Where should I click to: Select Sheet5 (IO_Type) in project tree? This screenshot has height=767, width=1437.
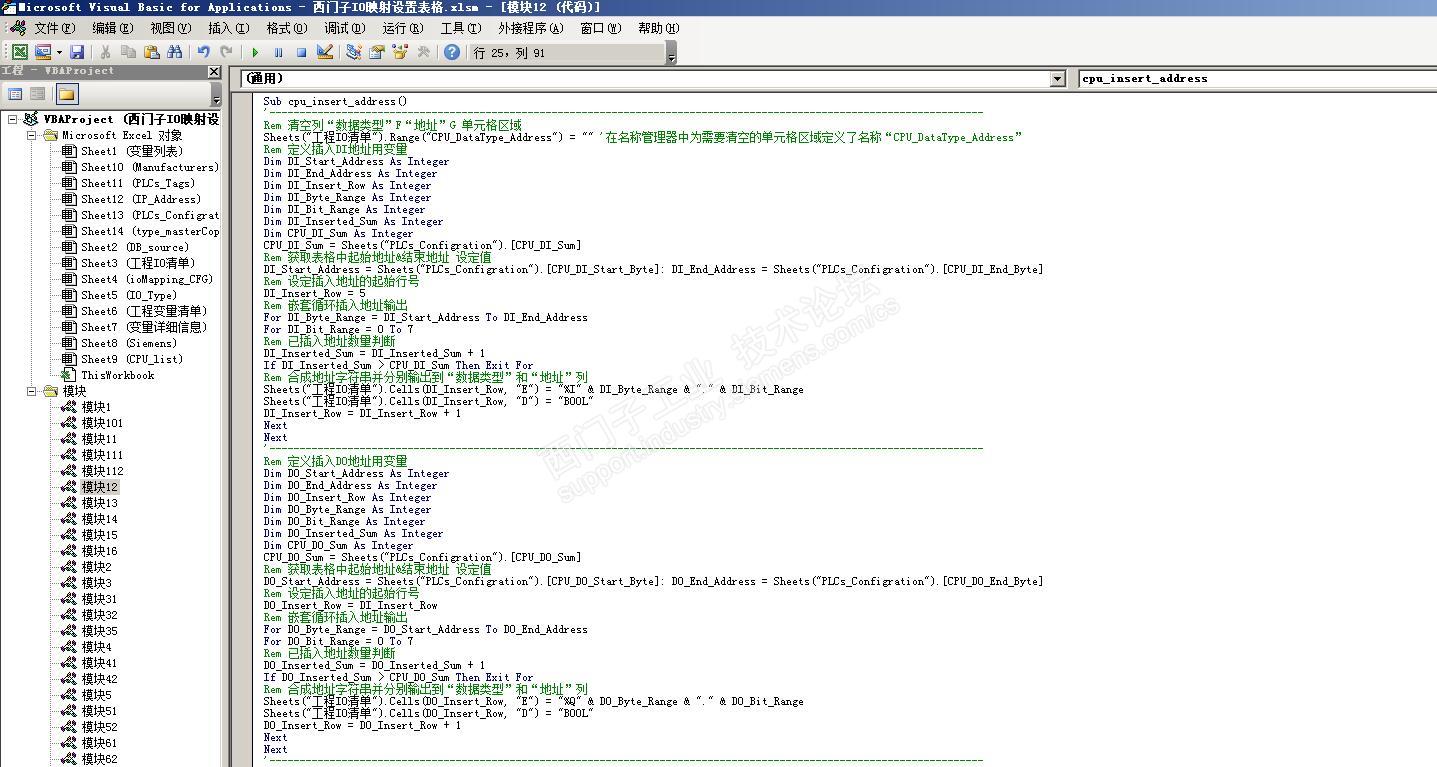click(129, 295)
